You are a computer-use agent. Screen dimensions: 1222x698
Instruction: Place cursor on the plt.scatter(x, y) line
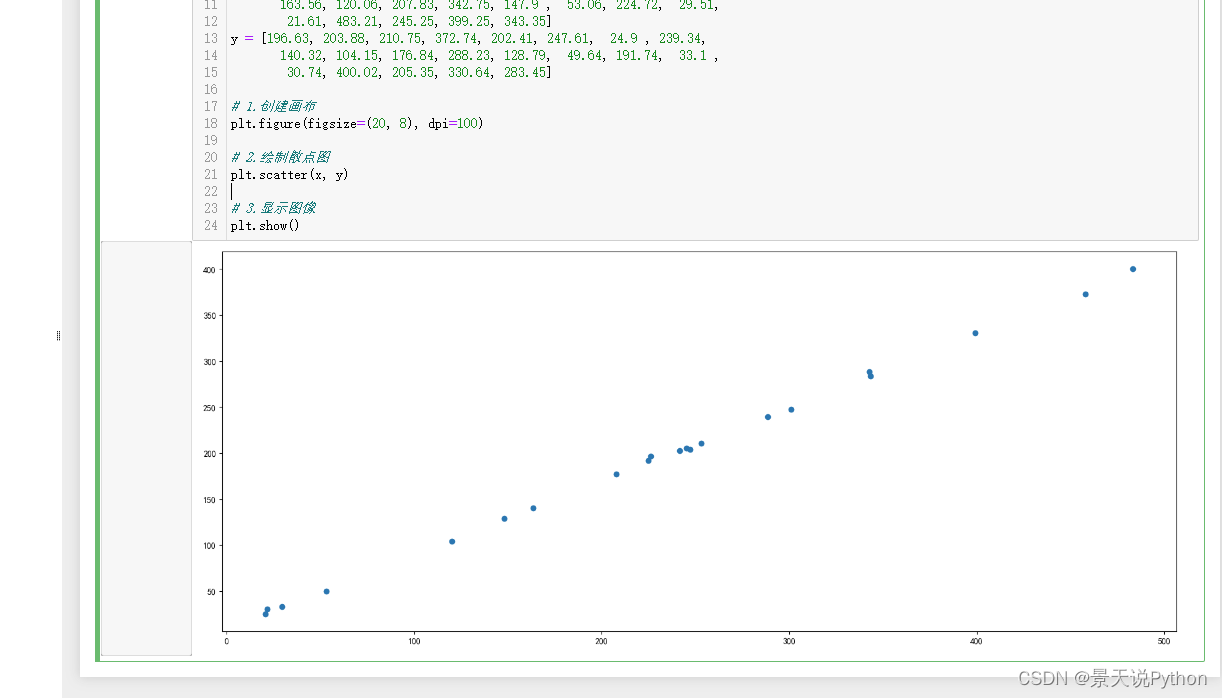click(x=289, y=174)
